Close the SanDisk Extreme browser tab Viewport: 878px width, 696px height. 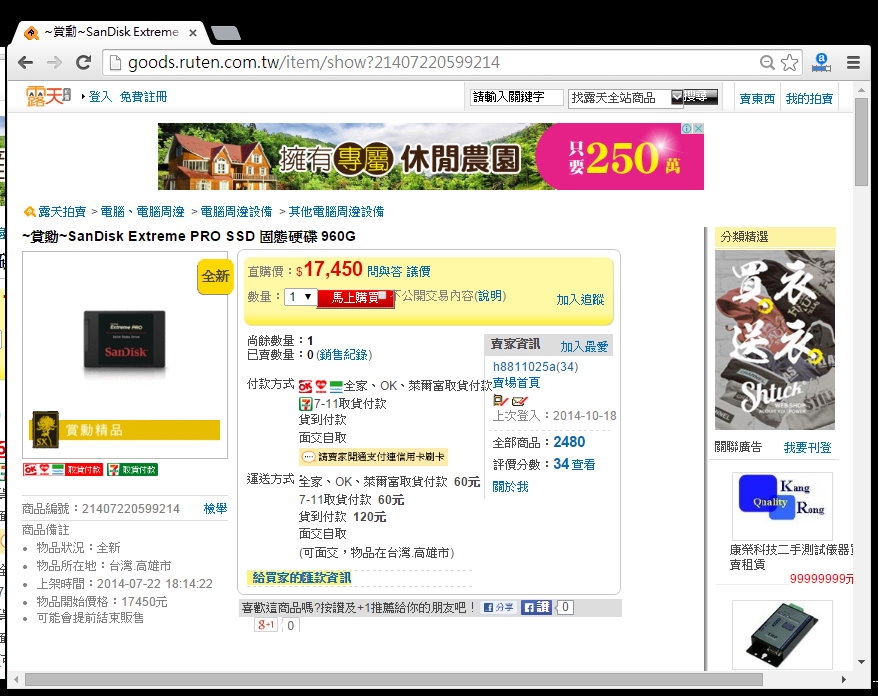pos(193,33)
